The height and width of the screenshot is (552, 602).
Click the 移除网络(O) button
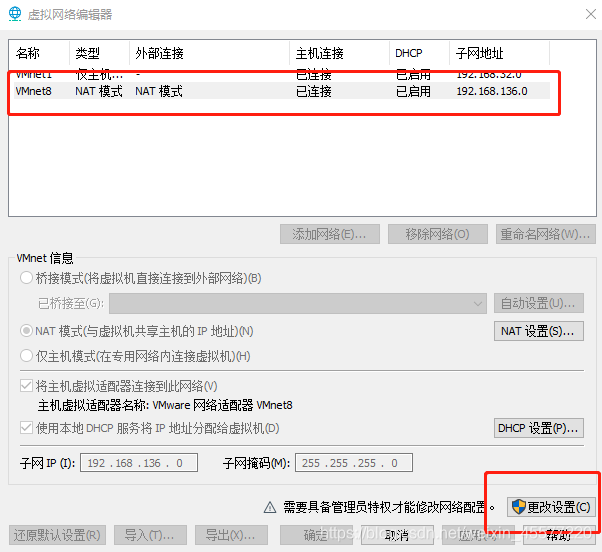(x=438, y=234)
